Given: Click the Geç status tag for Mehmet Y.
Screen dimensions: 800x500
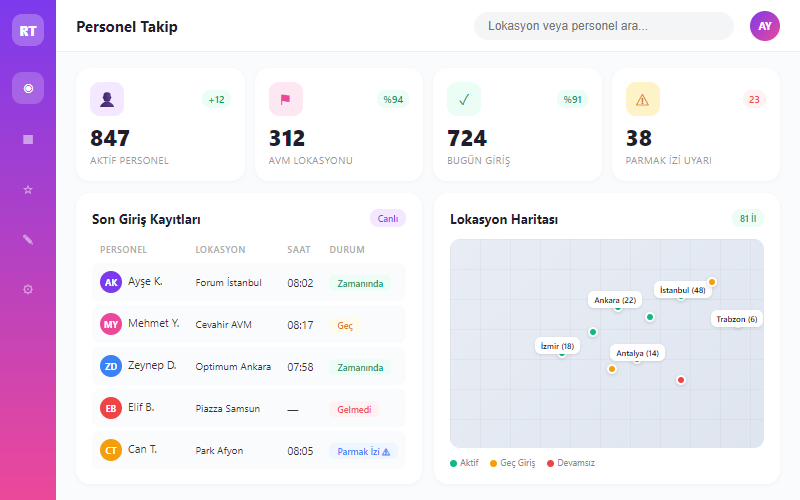Looking at the screenshot, I should 345,325.
